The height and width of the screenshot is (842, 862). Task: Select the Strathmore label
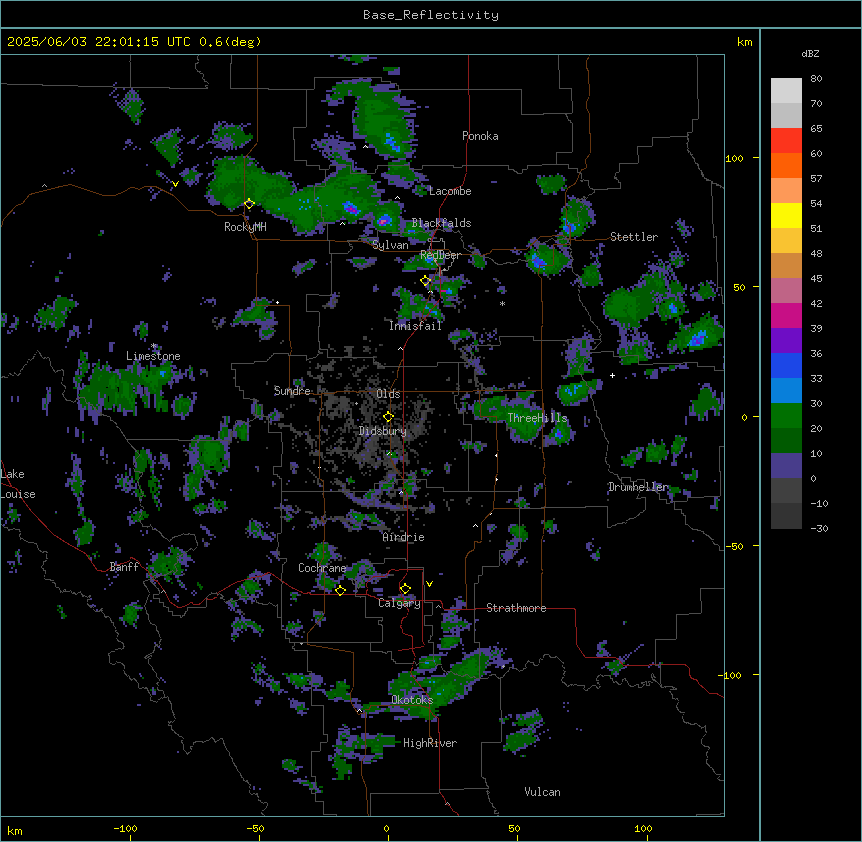[x=516, y=608]
